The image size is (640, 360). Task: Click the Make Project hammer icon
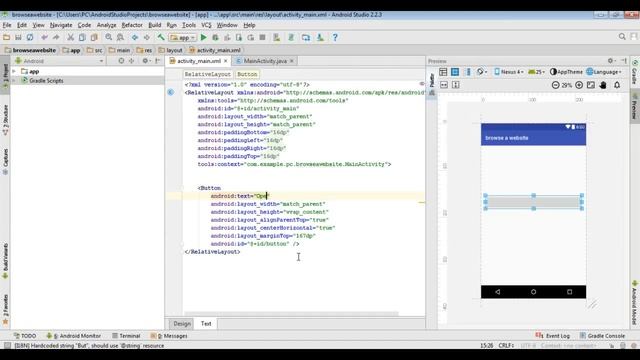click(161, 38)
